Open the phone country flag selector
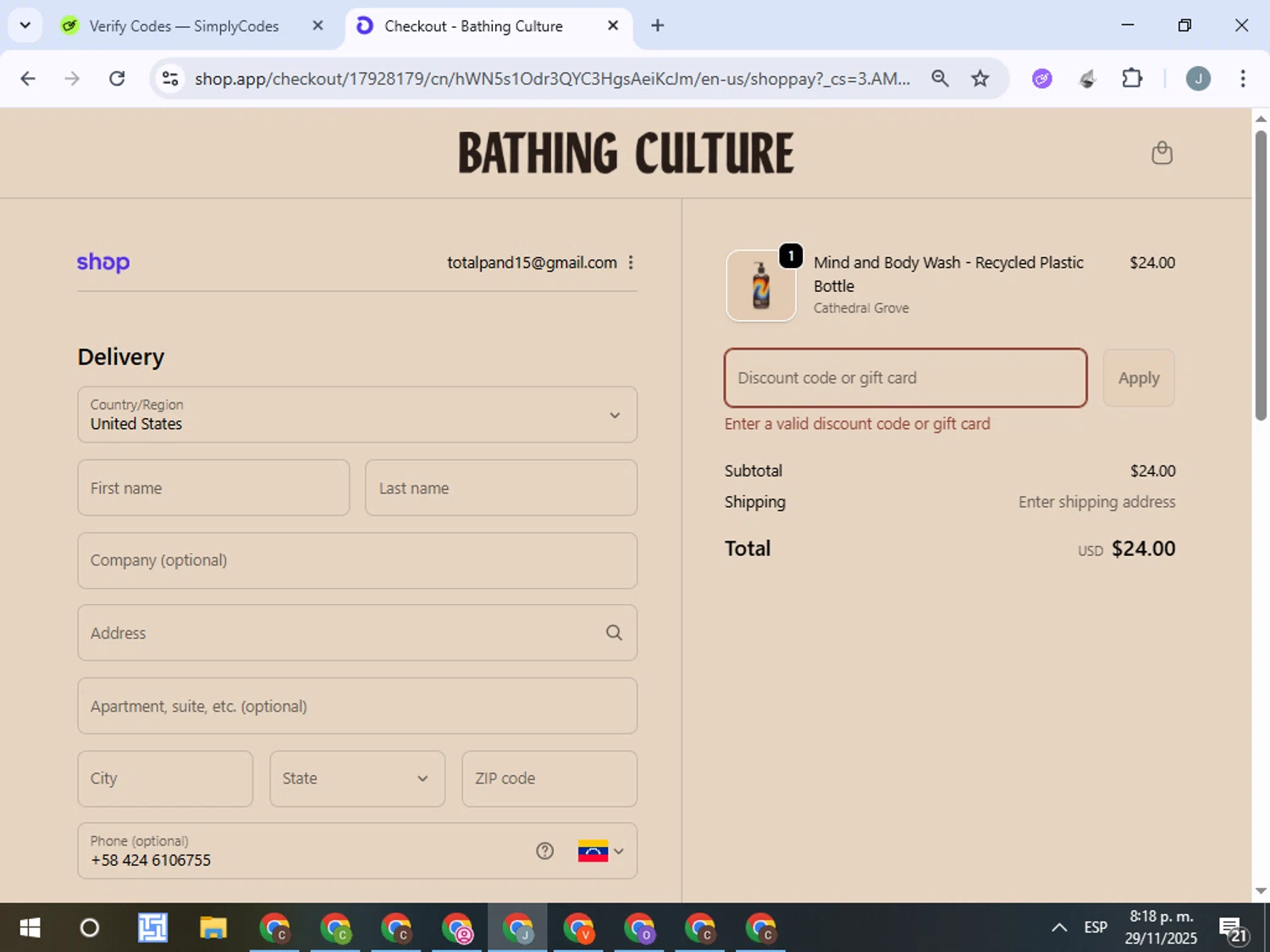The image size is (1270, 952). [600, 851]
